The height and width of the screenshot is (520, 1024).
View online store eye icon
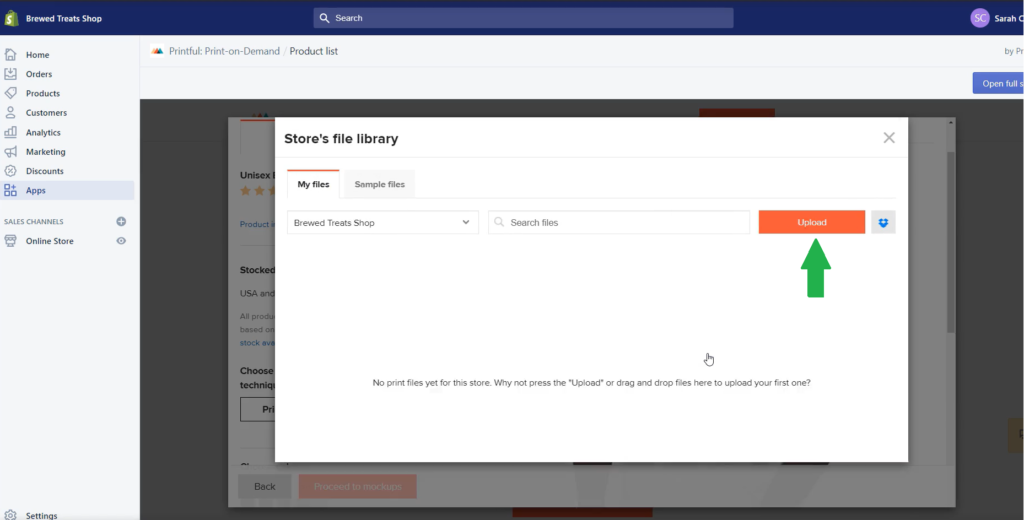tap(121, 241)
